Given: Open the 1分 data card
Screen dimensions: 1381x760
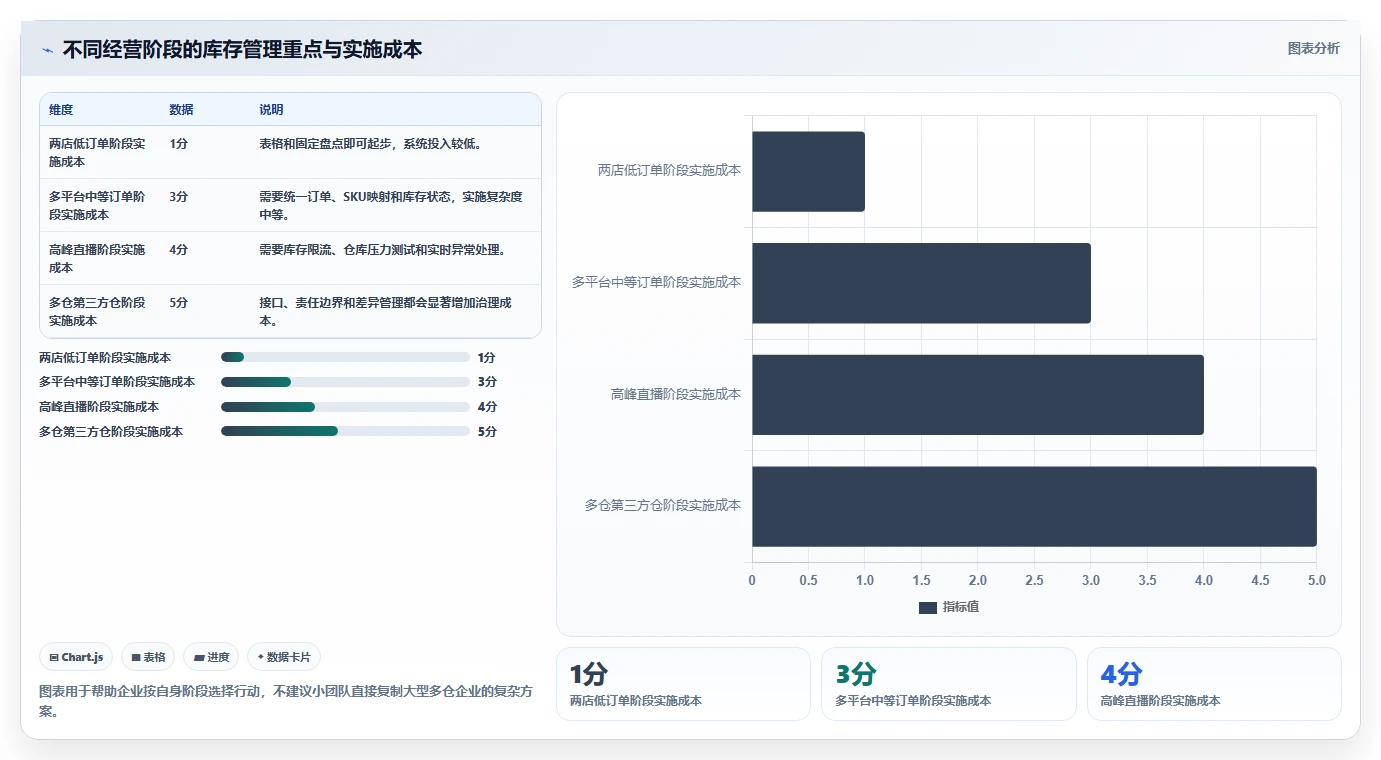Looking at the screenshot, I should (683, 684).
